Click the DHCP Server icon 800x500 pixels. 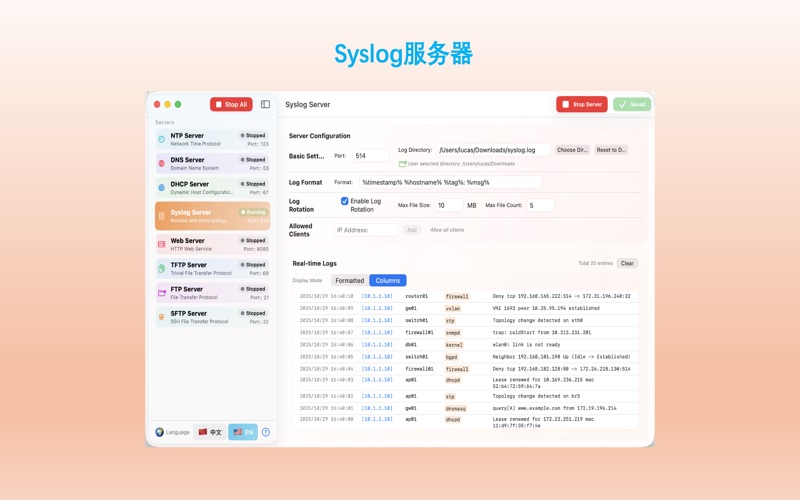[161, 188]
